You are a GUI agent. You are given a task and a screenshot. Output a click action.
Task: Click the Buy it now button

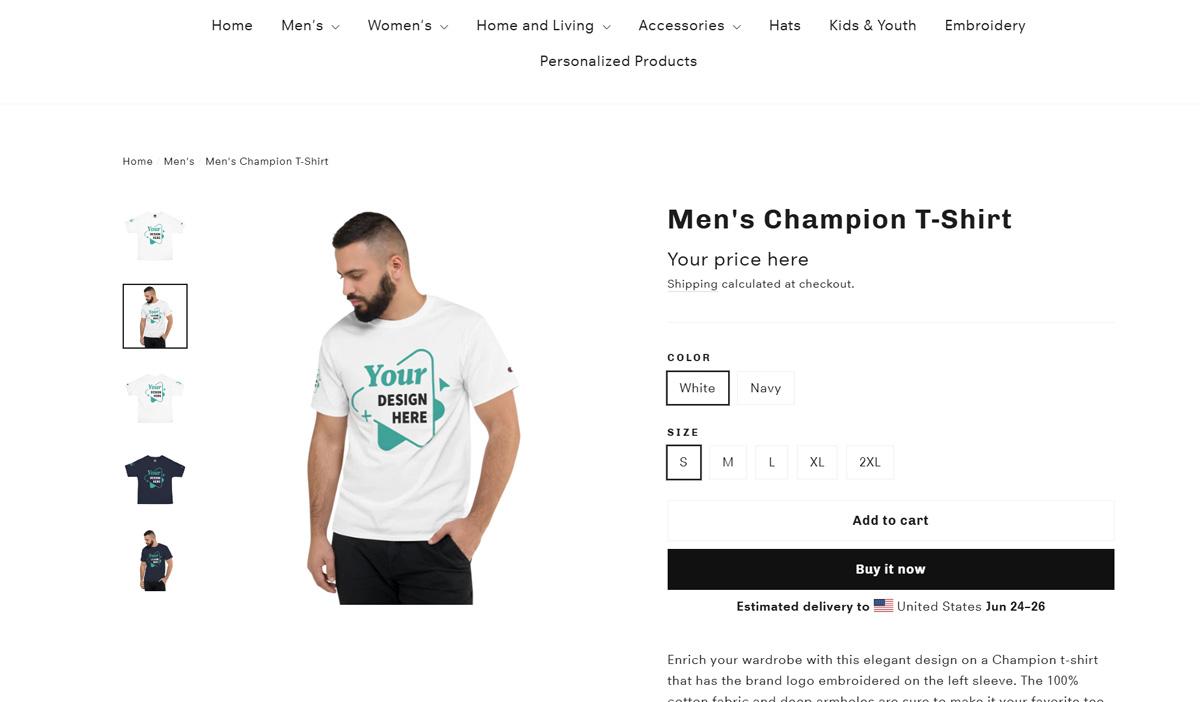pos(890,569)
